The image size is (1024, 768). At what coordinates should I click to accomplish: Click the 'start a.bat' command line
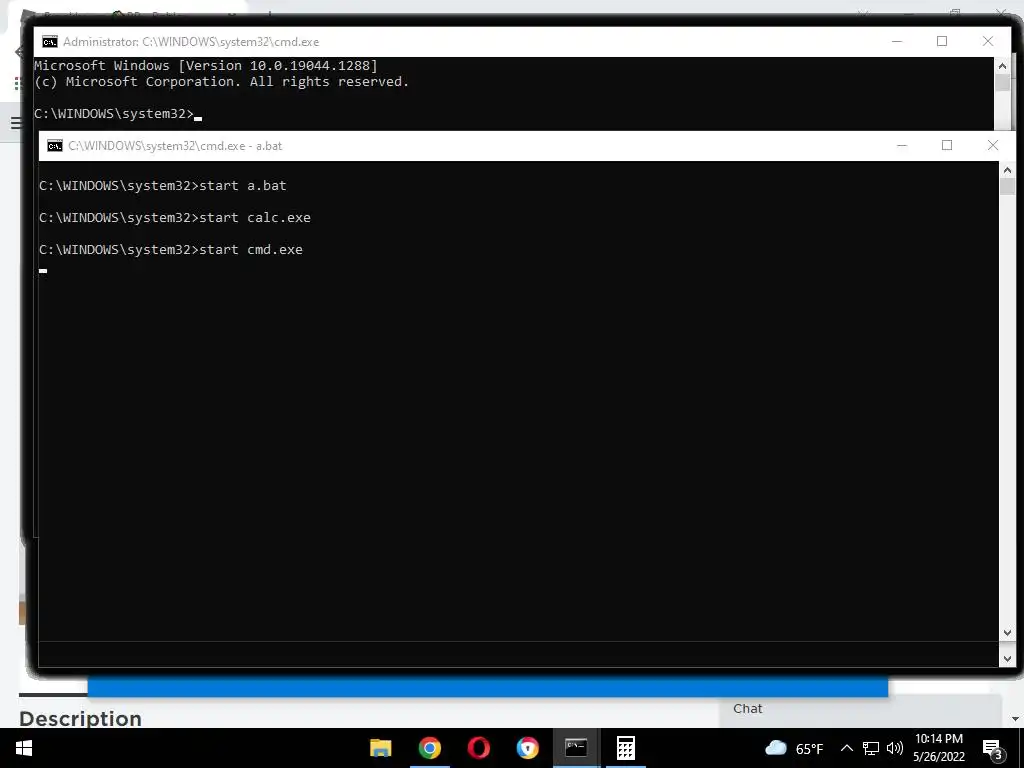[163, 185]
